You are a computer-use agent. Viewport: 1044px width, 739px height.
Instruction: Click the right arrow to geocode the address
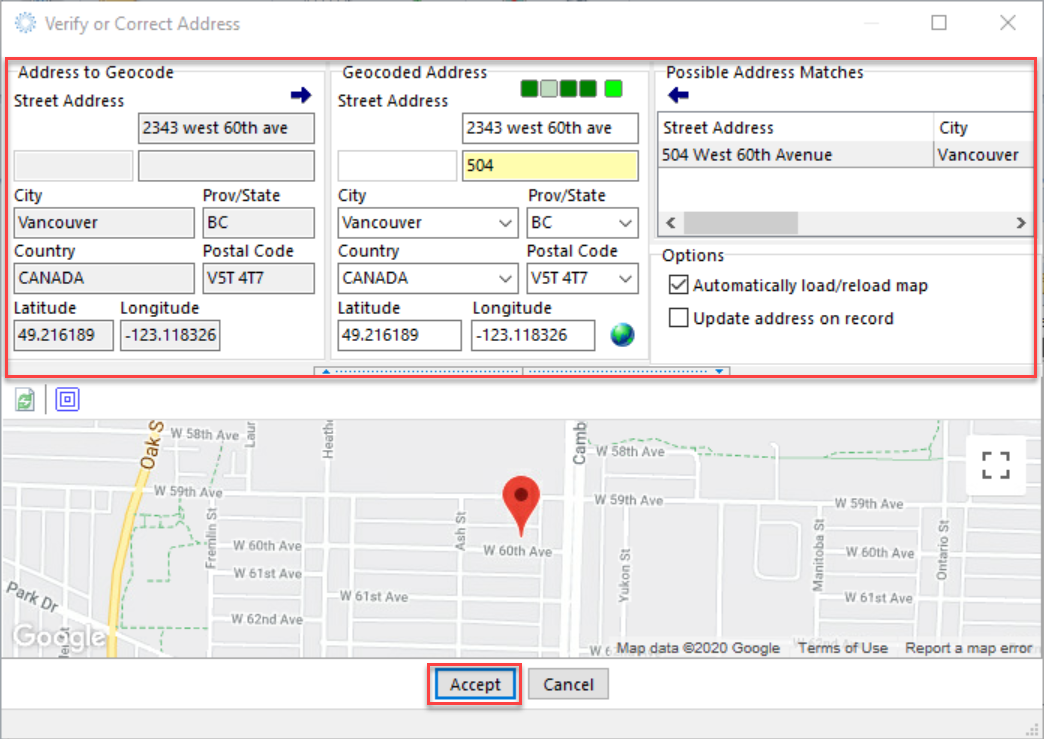[300, 95]
